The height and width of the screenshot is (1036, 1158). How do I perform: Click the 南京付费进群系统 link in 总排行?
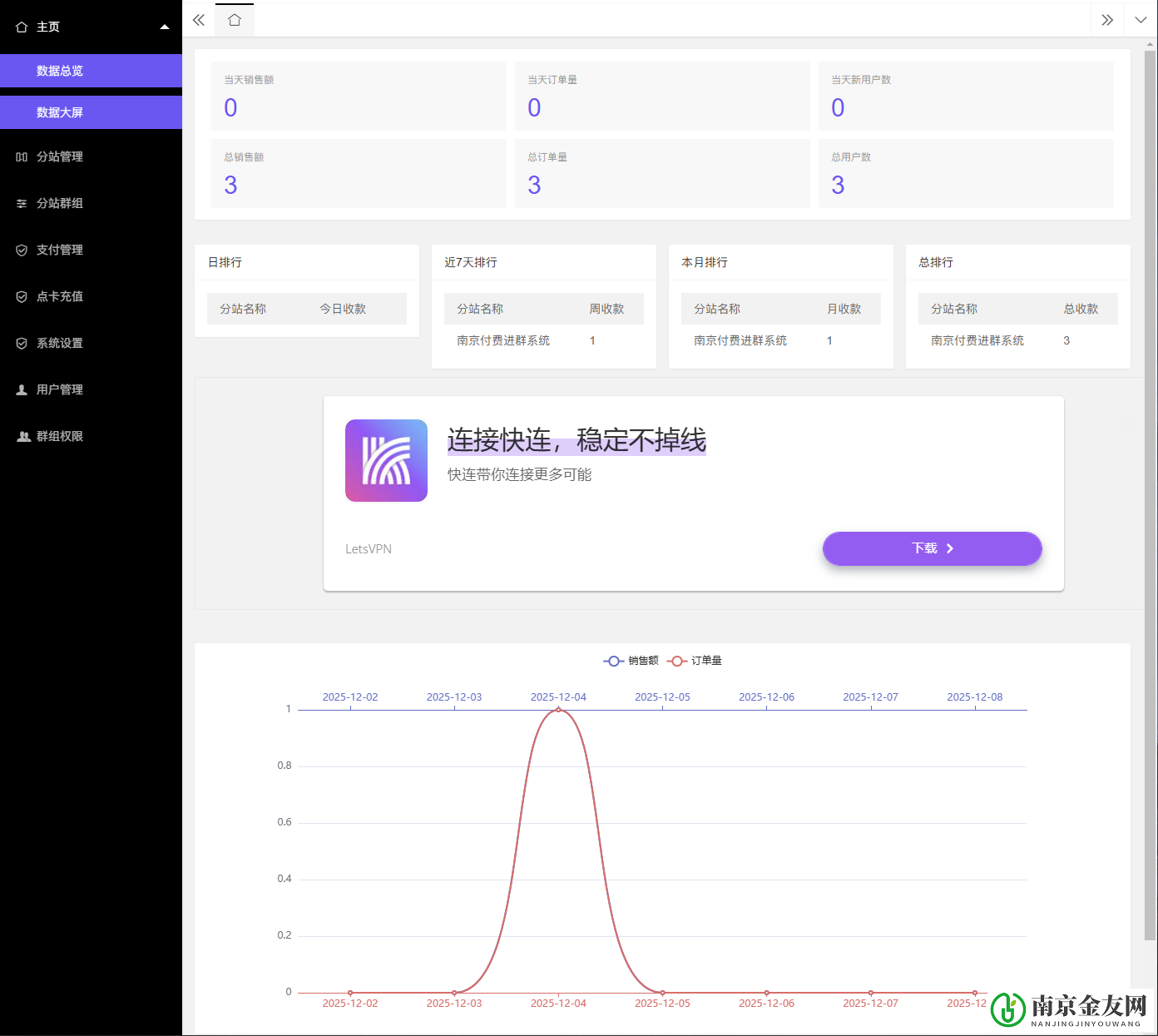coord(977,340)
